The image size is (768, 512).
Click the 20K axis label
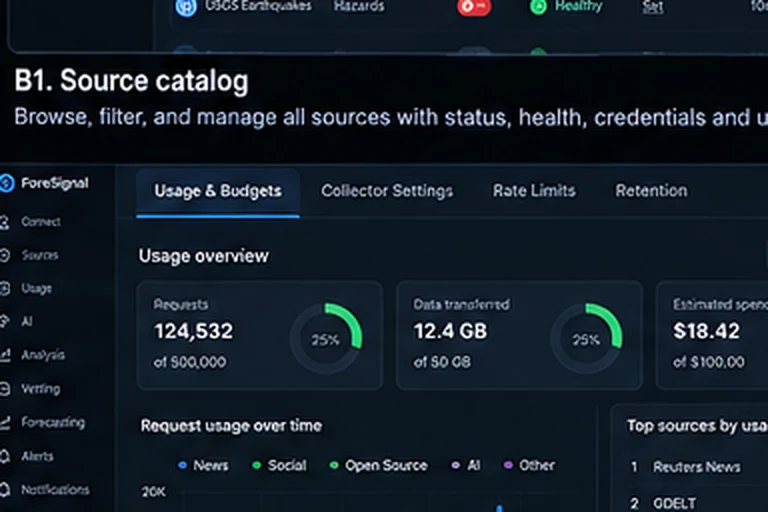pos(154,491)
